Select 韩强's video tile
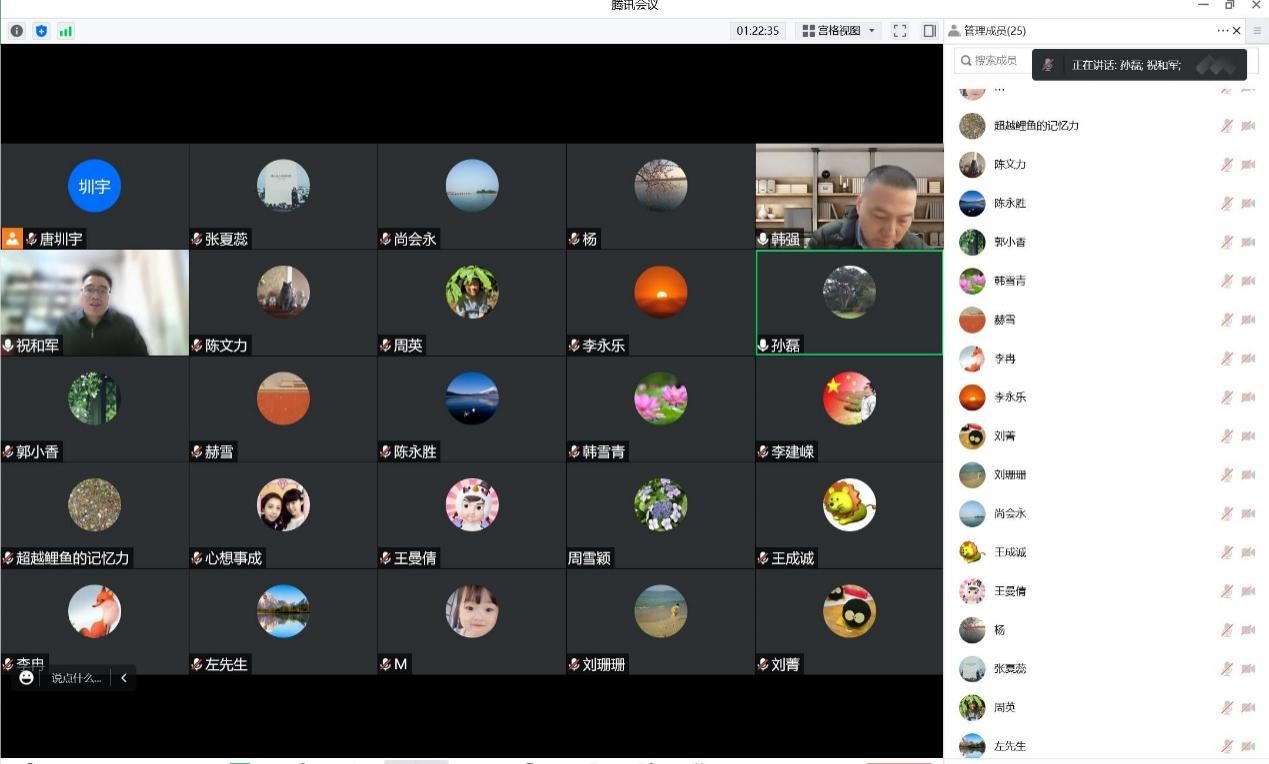The image size is (1269, 764). (x=849, y=196)
